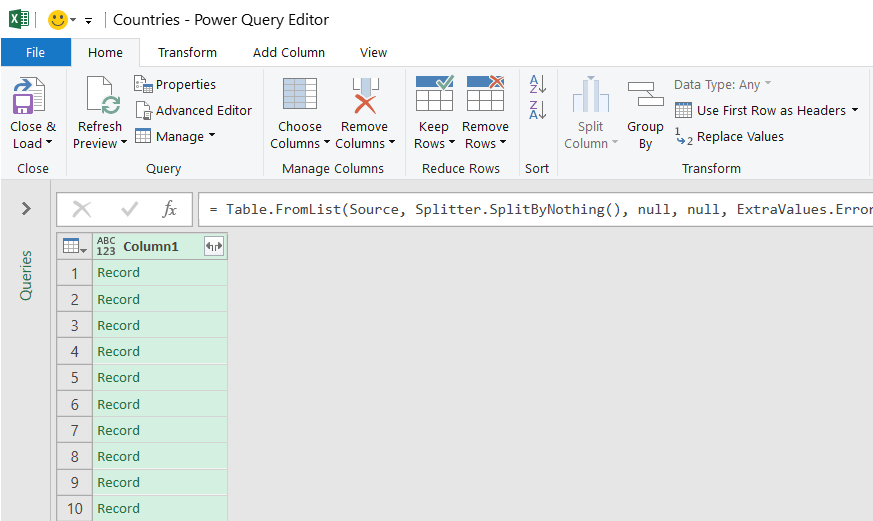The width and height of the screenshot is (873, 521).
Task: Switch to the Transform tab
Action: [x=187, y=53]
